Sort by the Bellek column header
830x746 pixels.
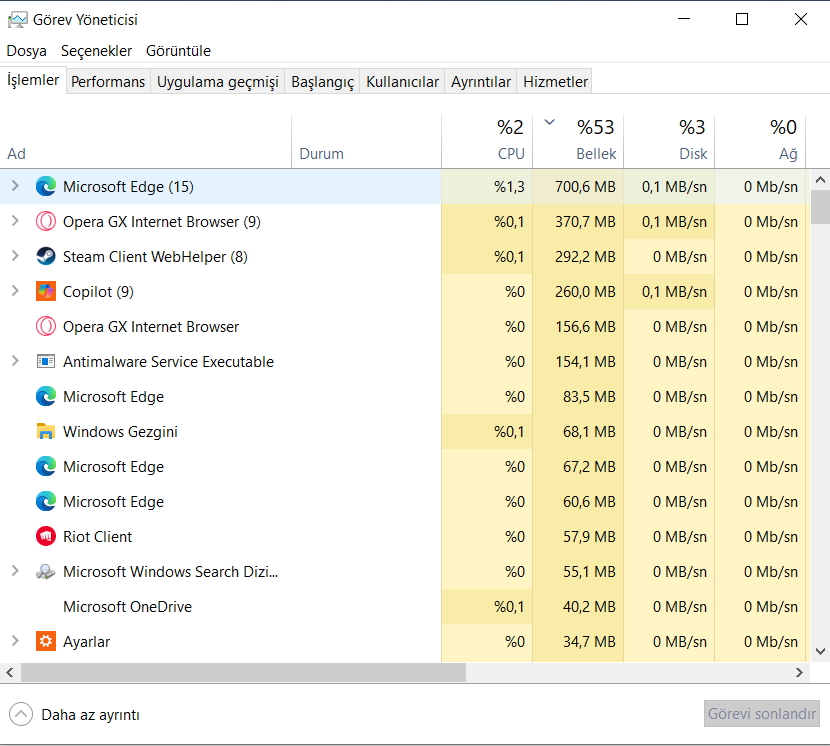[578, 141]
